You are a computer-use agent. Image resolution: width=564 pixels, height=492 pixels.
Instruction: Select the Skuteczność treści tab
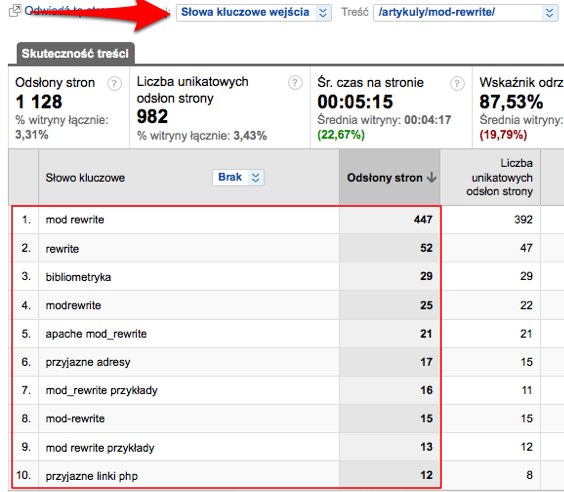pos(75,54)
